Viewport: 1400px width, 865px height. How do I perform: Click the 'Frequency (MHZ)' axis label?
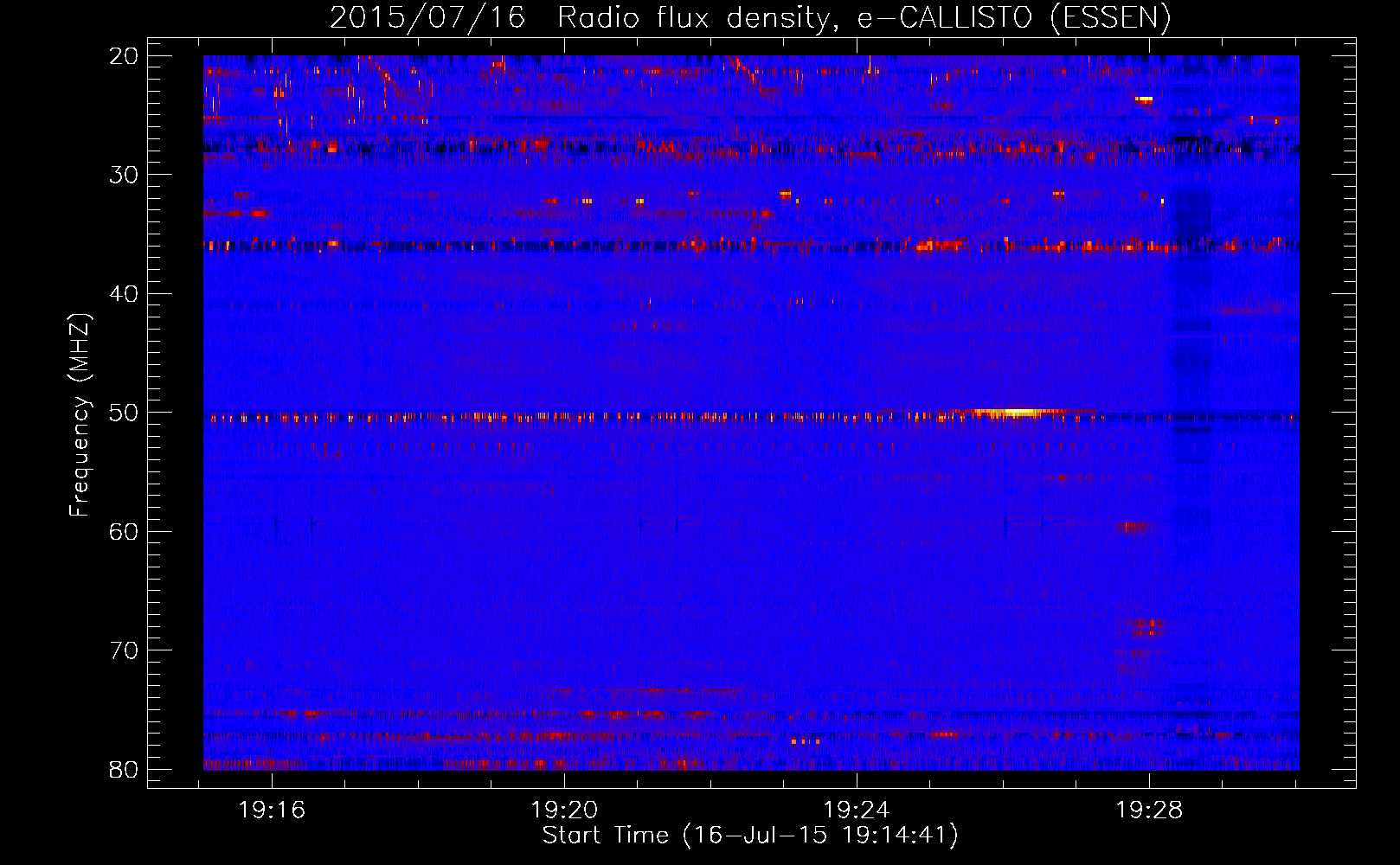coord(80,415)
